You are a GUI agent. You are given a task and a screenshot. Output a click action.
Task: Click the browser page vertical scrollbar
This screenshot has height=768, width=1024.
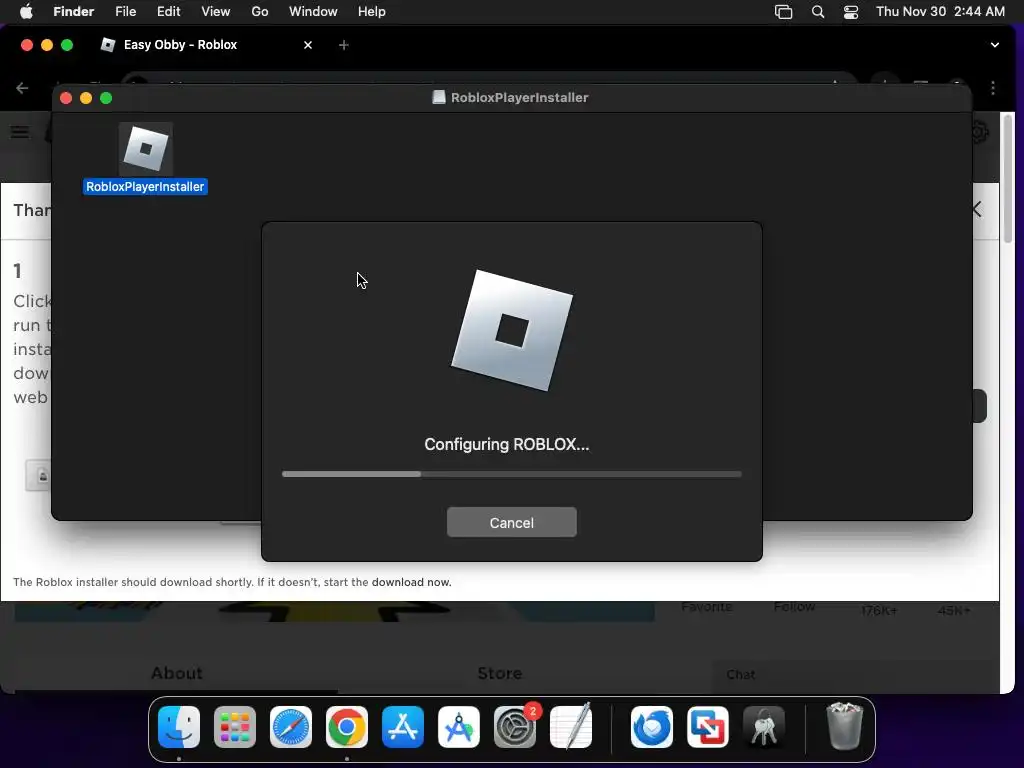[1008, 179]
